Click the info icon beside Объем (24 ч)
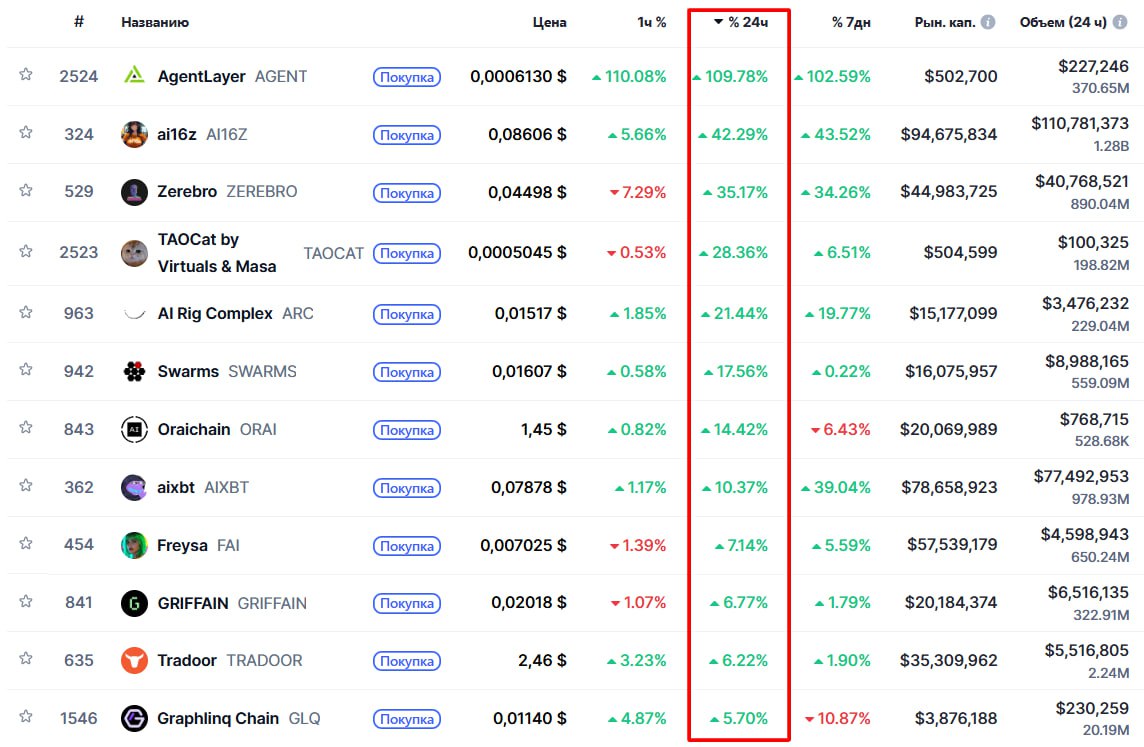The height and width of the screenshot is (747, 1144). click(x=1129, y=22)
